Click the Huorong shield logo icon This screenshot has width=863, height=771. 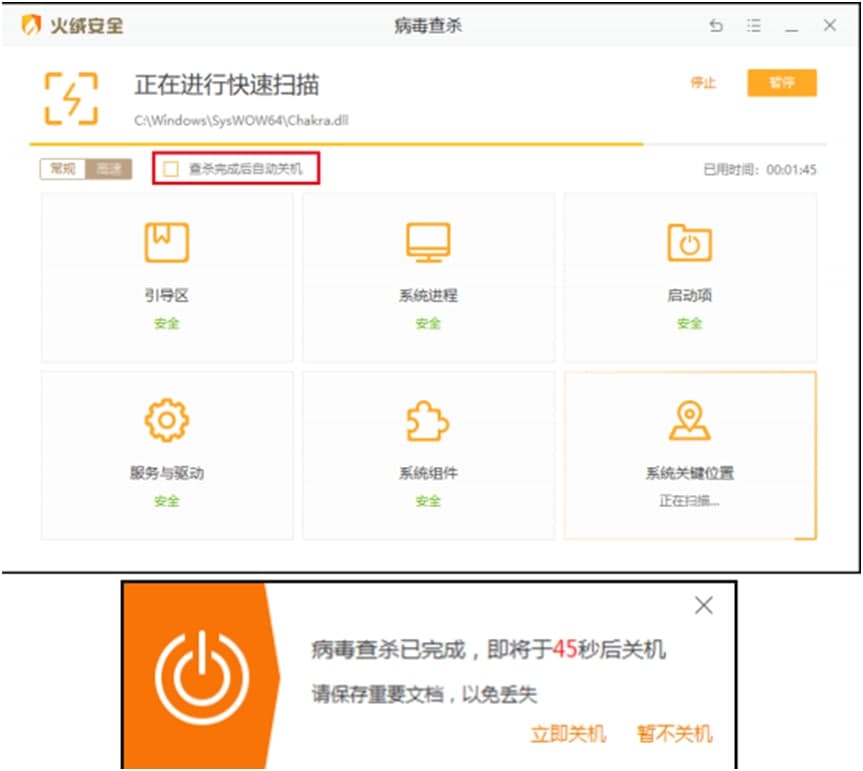tap(31, 25)
